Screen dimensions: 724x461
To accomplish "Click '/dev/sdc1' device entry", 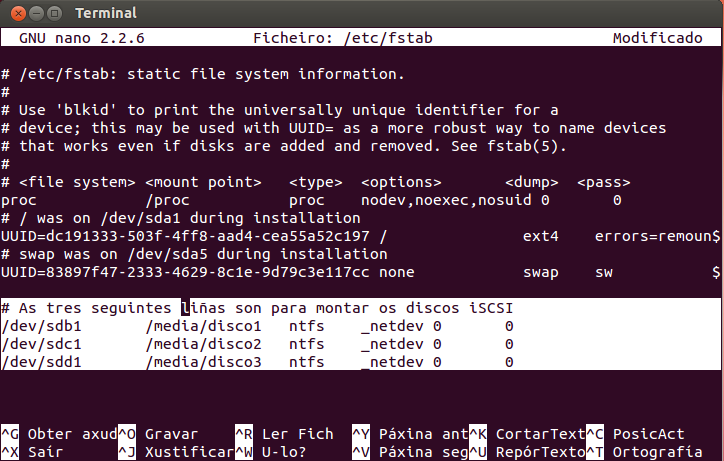I will (41, 344).
